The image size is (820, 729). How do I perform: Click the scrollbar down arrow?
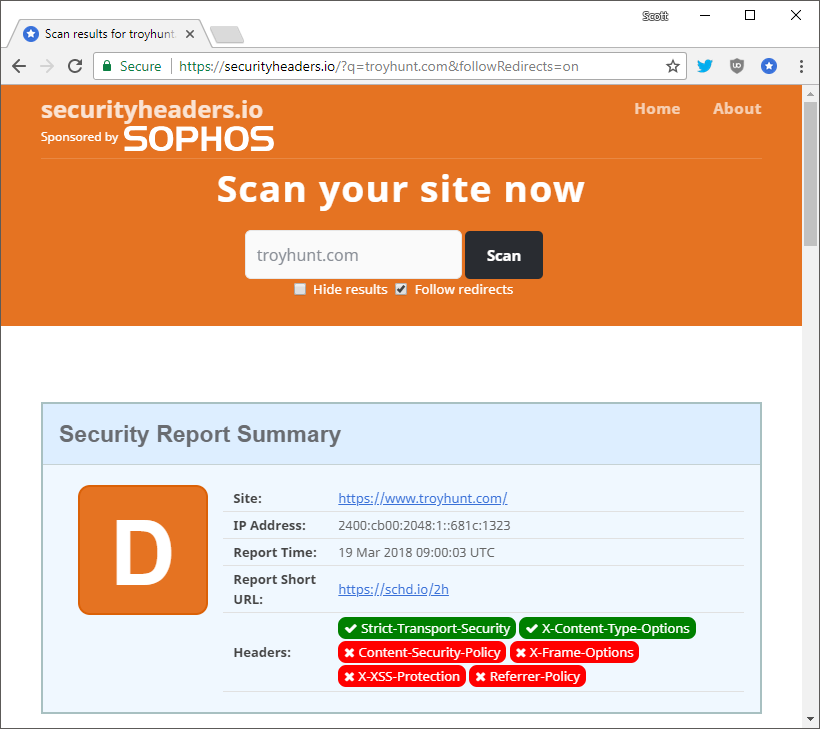tap(810, 719)
